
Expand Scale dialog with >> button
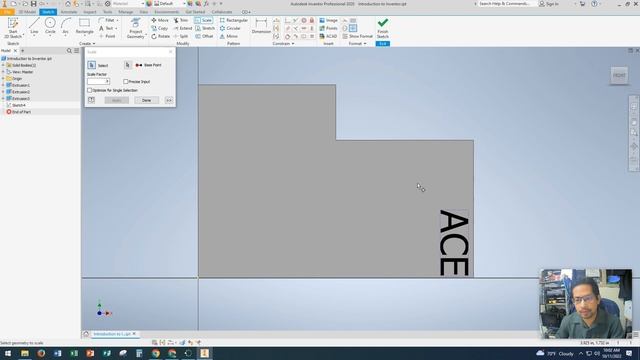pyautogui.click(x=169, y=100)
